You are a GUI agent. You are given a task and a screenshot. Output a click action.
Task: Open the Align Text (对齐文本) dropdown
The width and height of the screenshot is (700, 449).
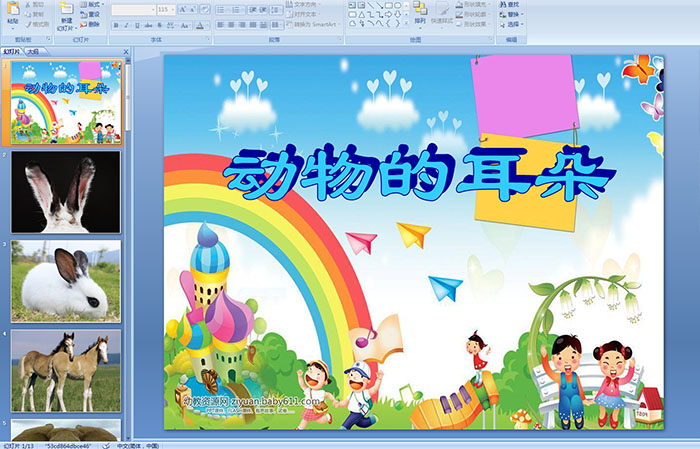click(x=302, y=14)
